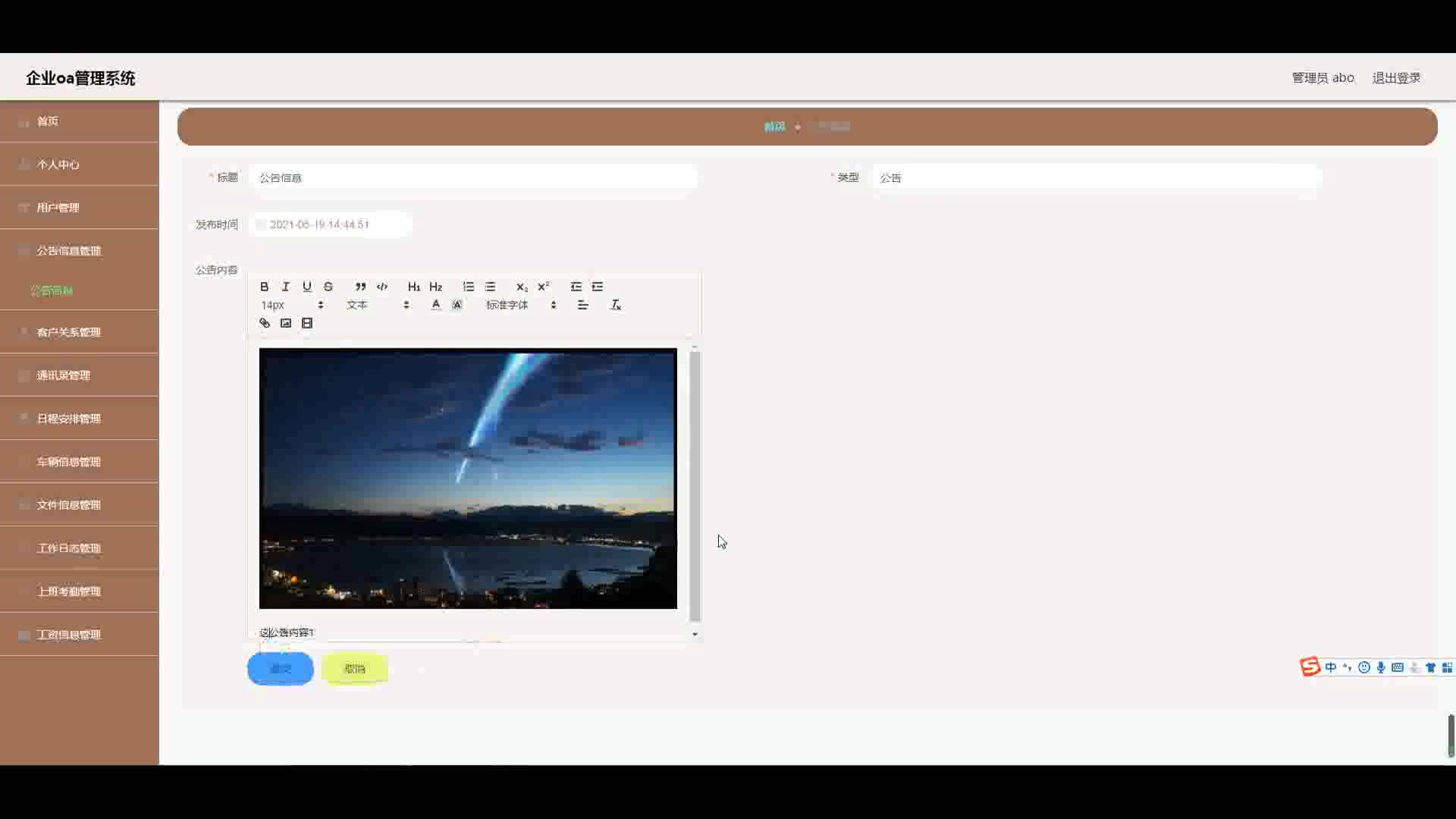The height and width of the screenshot is (819, 1456).
Task: Toggle underline formatting in the editor
Action: tap(306, 287)
